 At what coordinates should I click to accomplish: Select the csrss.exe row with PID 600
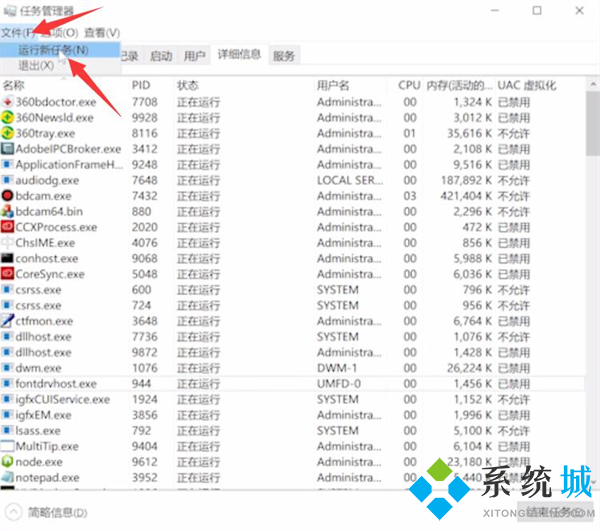[292, 290]
